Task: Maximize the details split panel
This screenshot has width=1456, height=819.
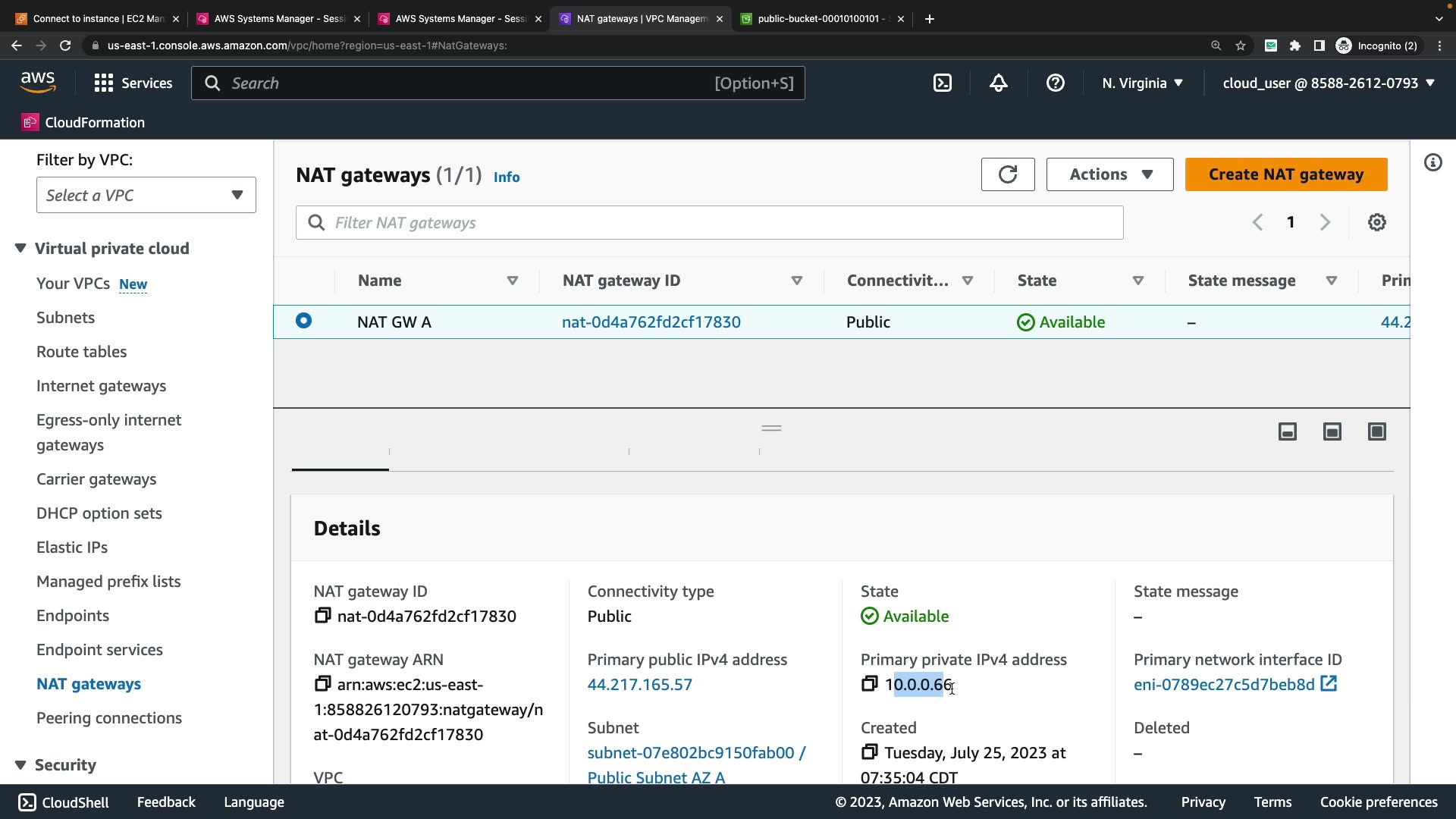Action: click(1376, 432)
